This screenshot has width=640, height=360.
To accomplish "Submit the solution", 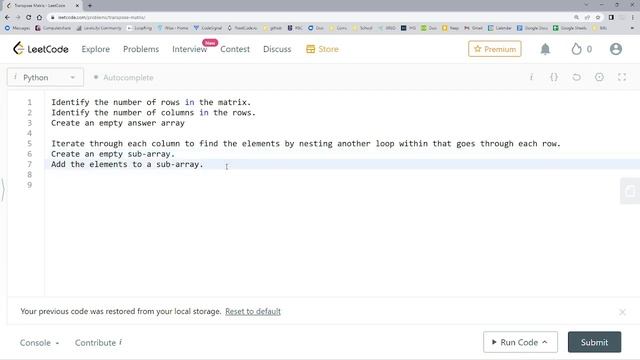I will [594, 342].
